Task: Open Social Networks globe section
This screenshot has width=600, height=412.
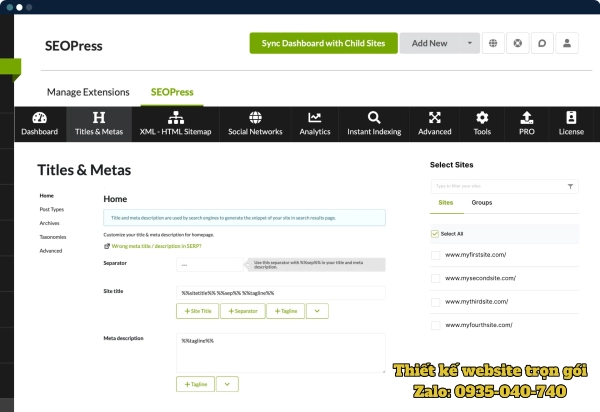Action: click(x=255, y=124)
